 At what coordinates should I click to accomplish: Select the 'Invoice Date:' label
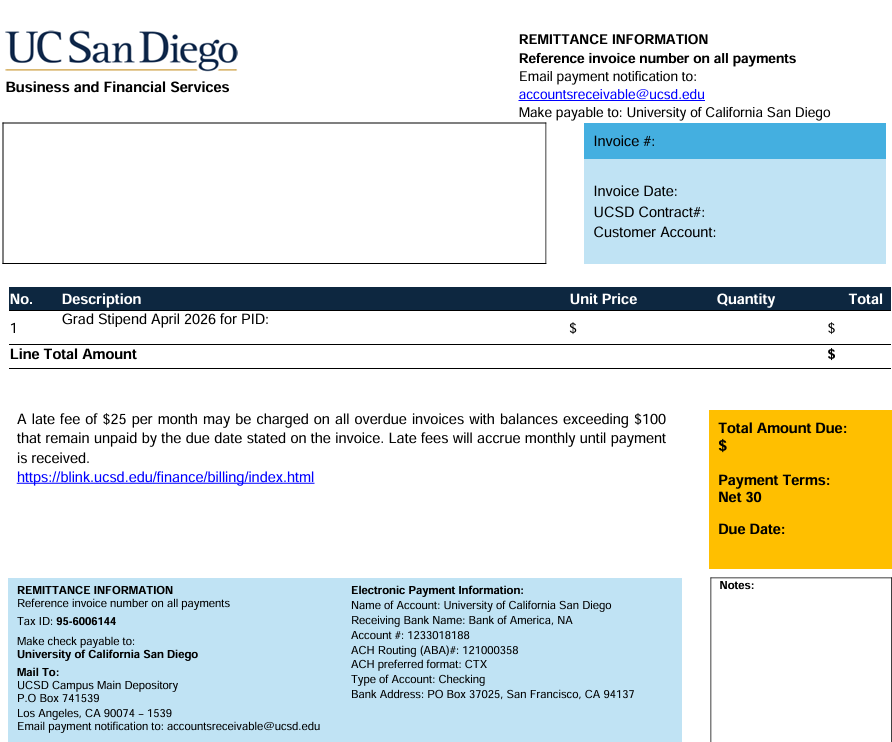[x=635, y=191]
